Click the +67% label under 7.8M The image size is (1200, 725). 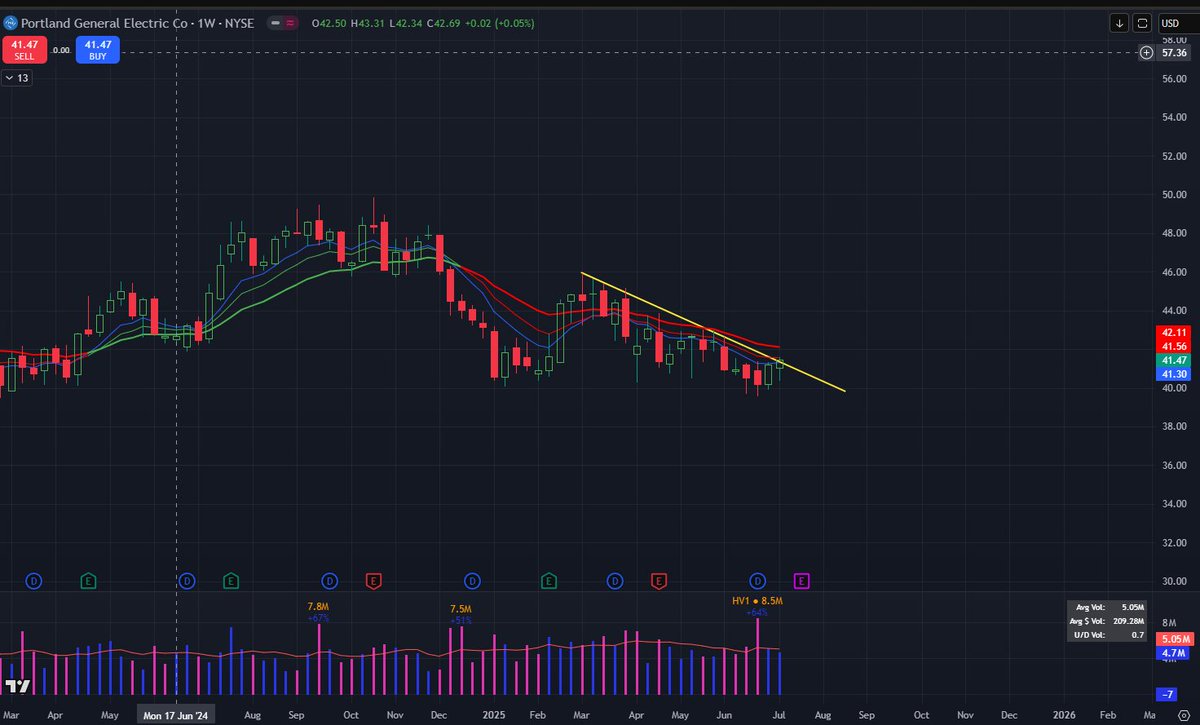[319, 618]
